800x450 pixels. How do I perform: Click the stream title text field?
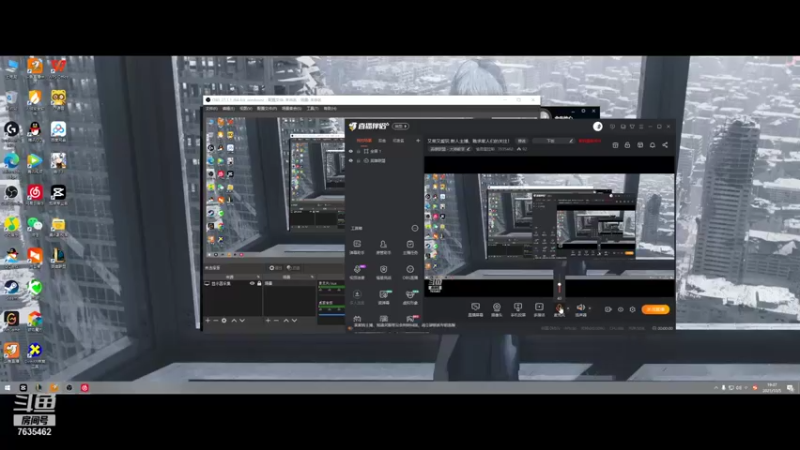coord(469,141)
